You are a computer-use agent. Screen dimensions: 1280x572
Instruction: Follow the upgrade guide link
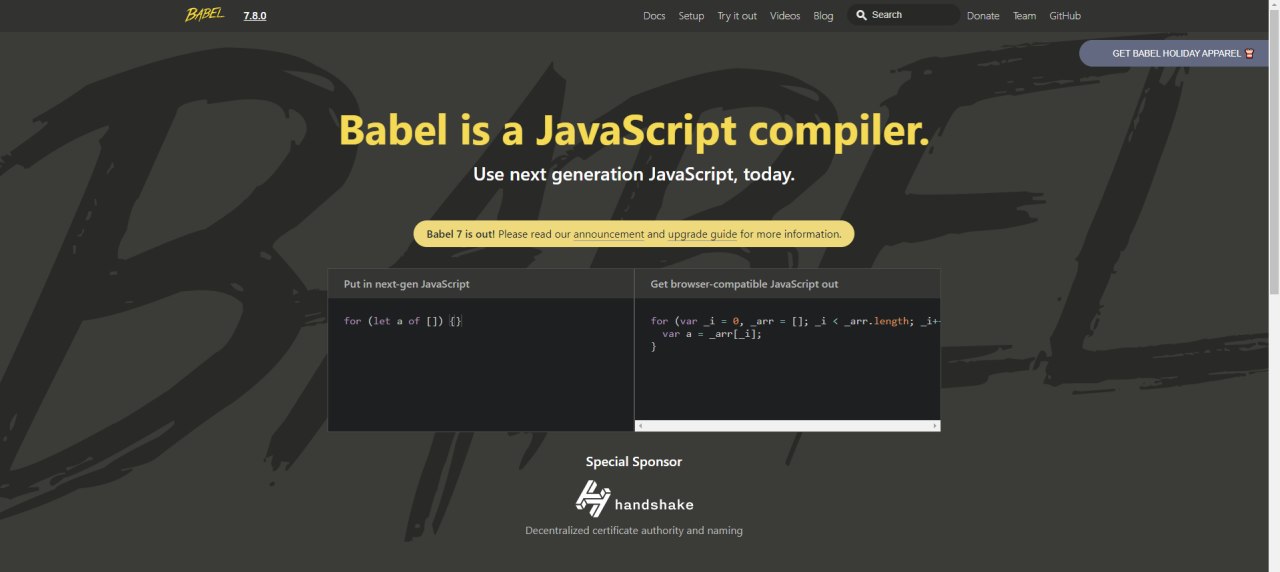coord(702,234)
